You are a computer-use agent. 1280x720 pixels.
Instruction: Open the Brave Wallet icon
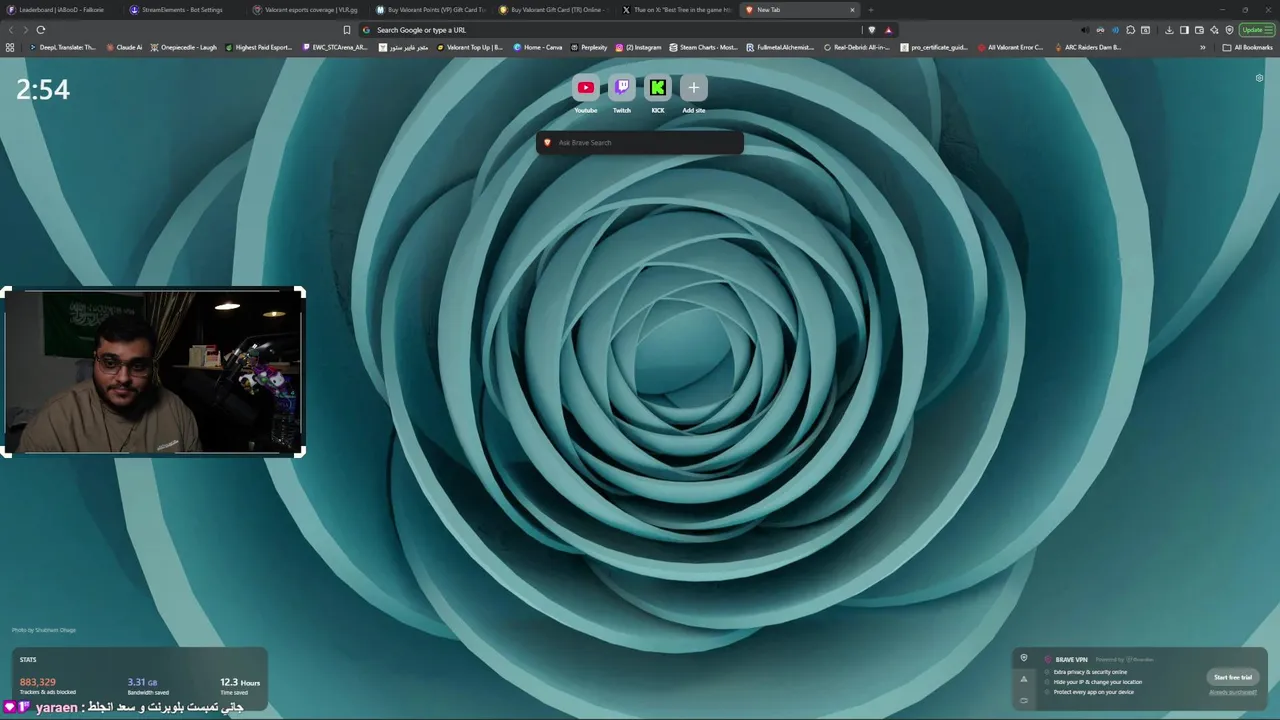coord(1199,30)
